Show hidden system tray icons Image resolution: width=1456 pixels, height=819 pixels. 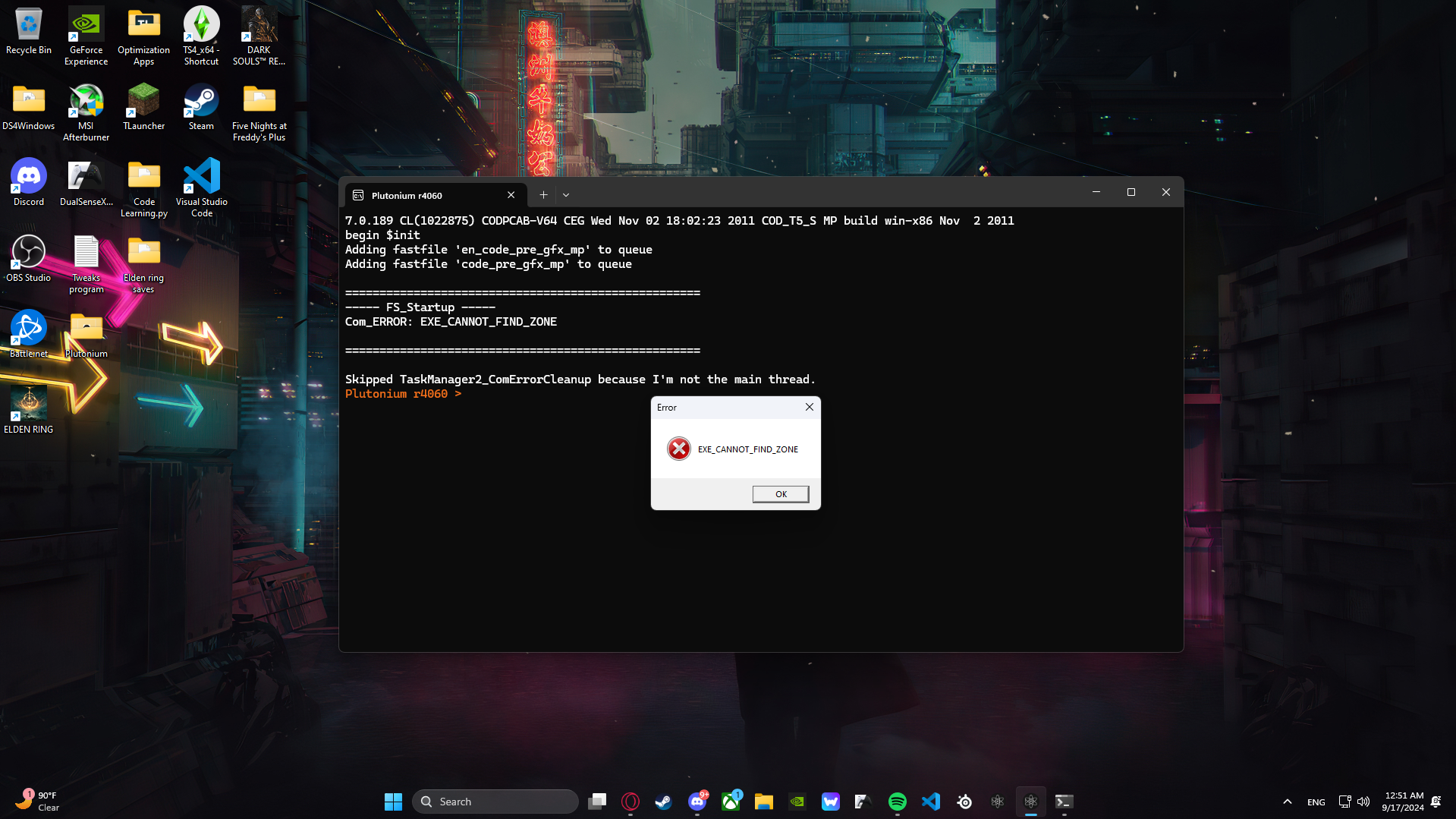tap(1288, 802)
